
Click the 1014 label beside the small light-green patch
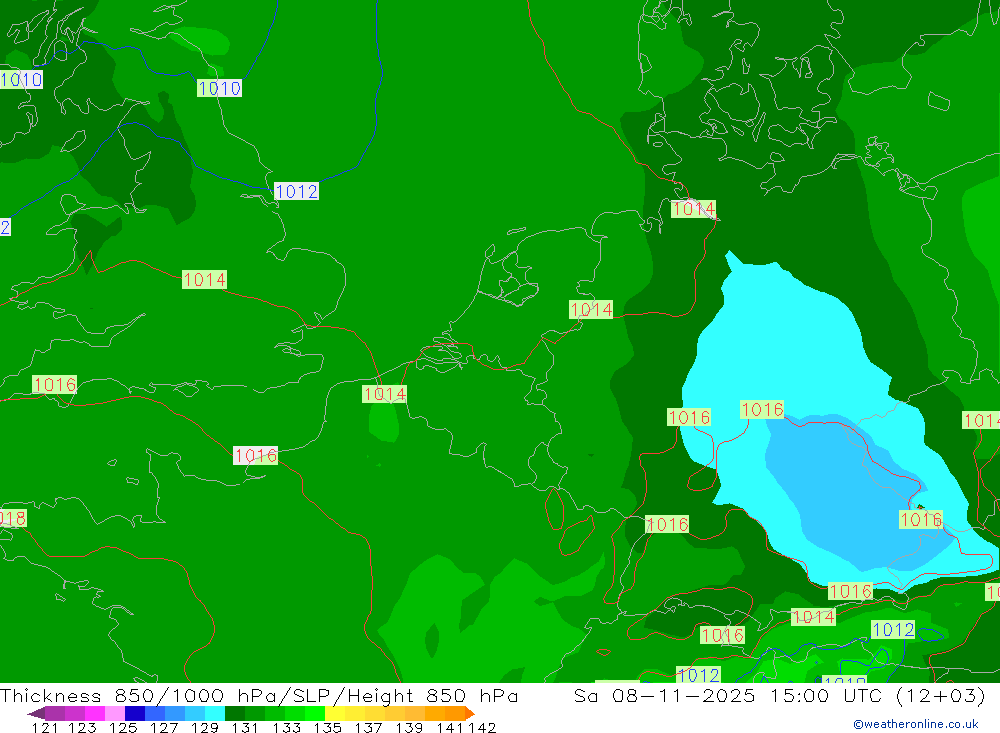pos(385,394)
